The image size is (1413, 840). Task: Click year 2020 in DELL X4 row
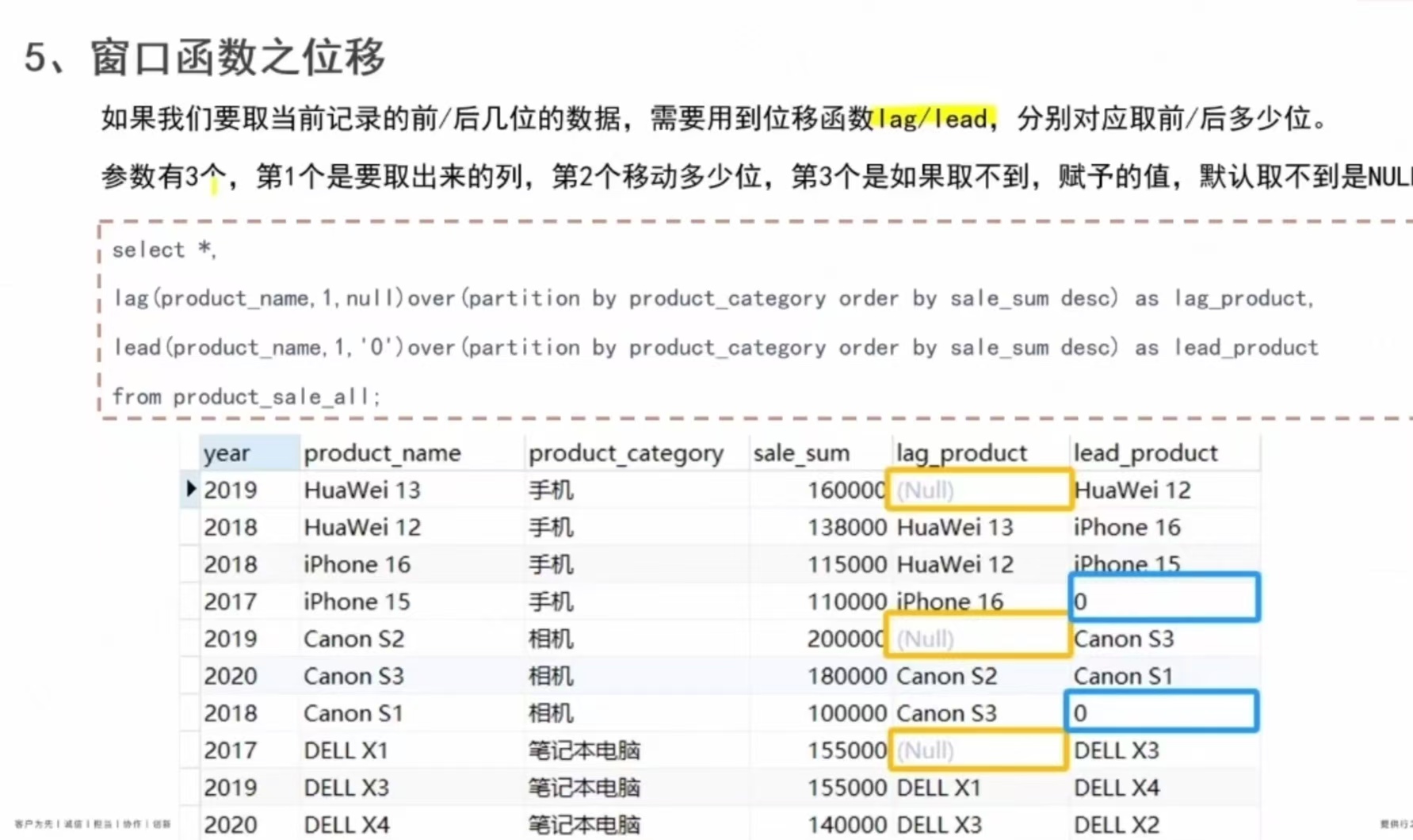(231, 825)
